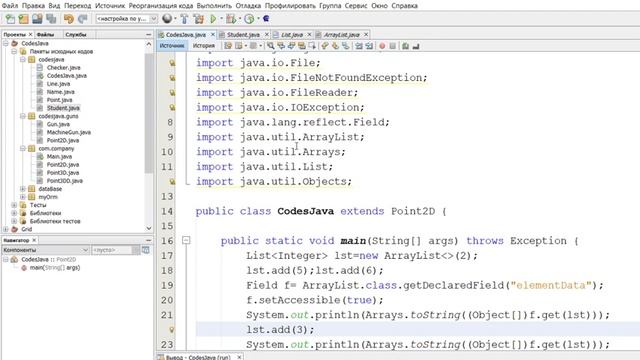Click the Redo arrow icon
Screen dimensions: 640x360
click(x=82, y=19)
